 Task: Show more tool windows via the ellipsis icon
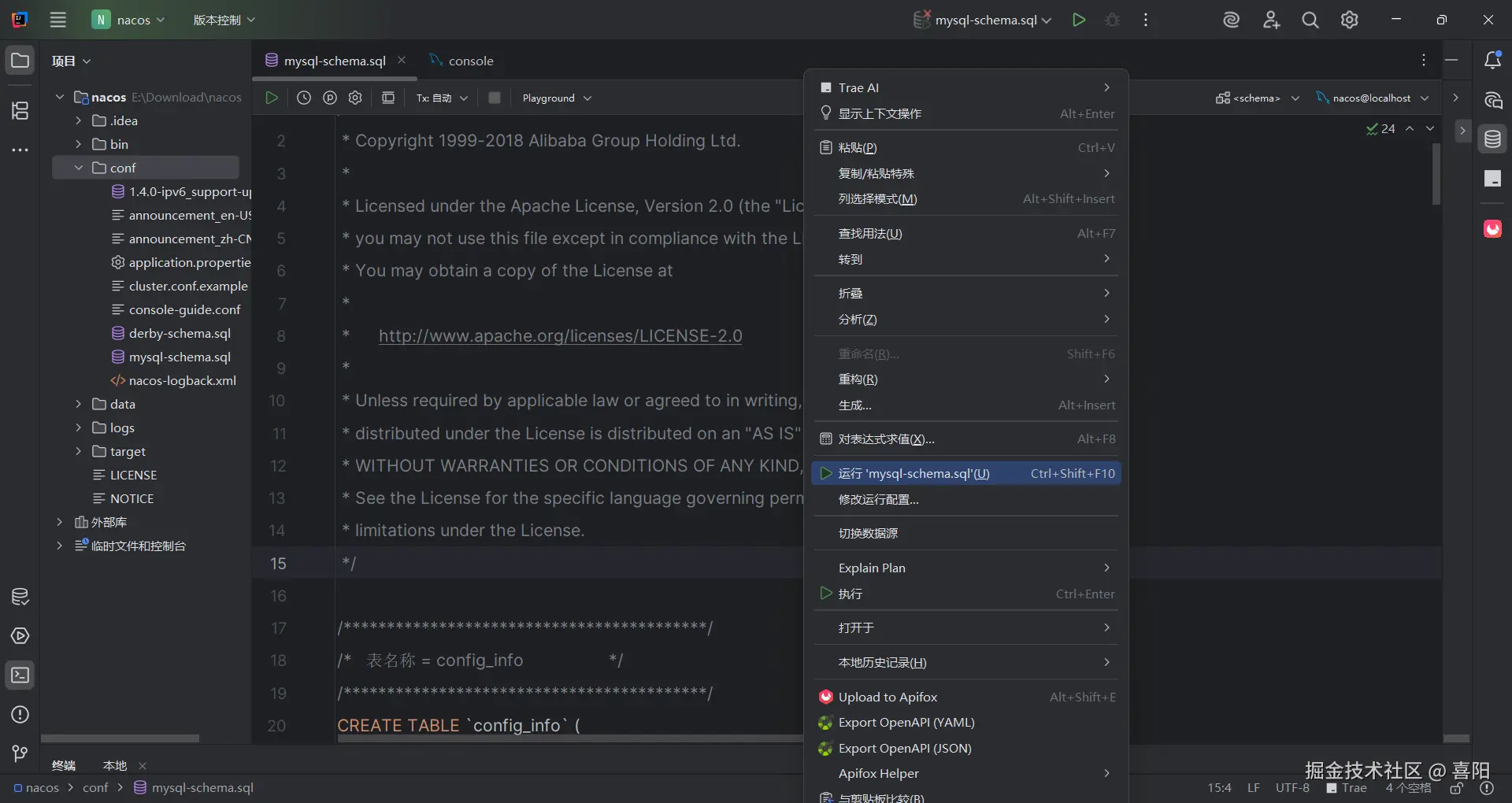(x=20, y=150)
